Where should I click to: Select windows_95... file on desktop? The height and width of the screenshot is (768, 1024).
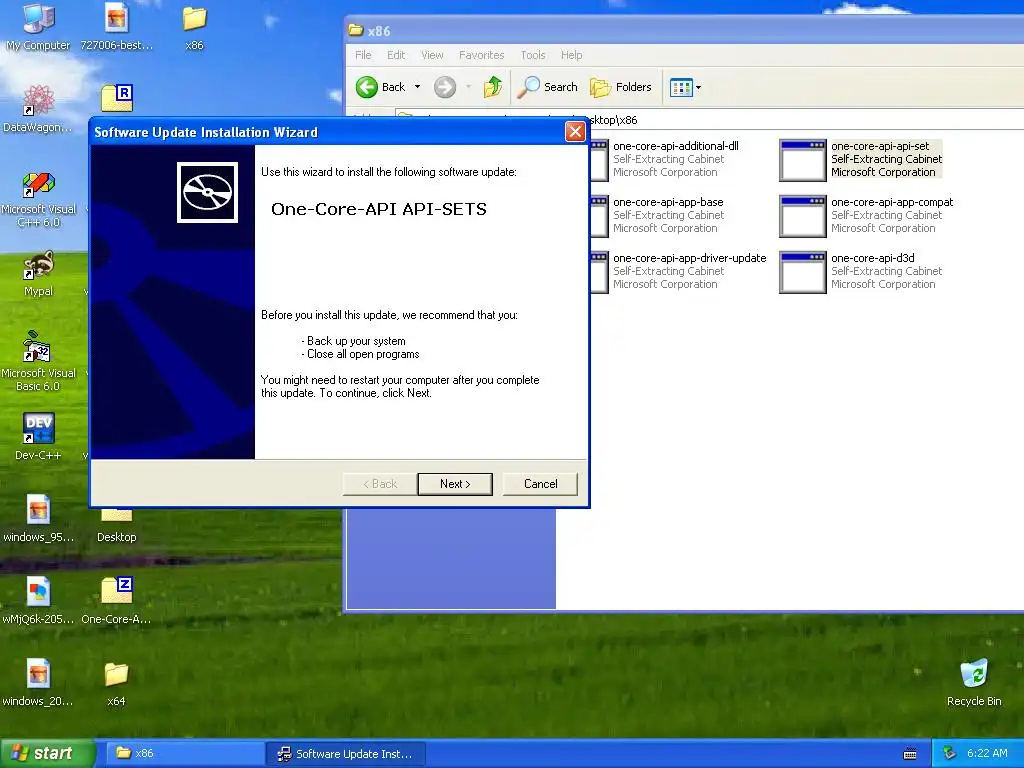pyautogui.click(x=38, y=519)
